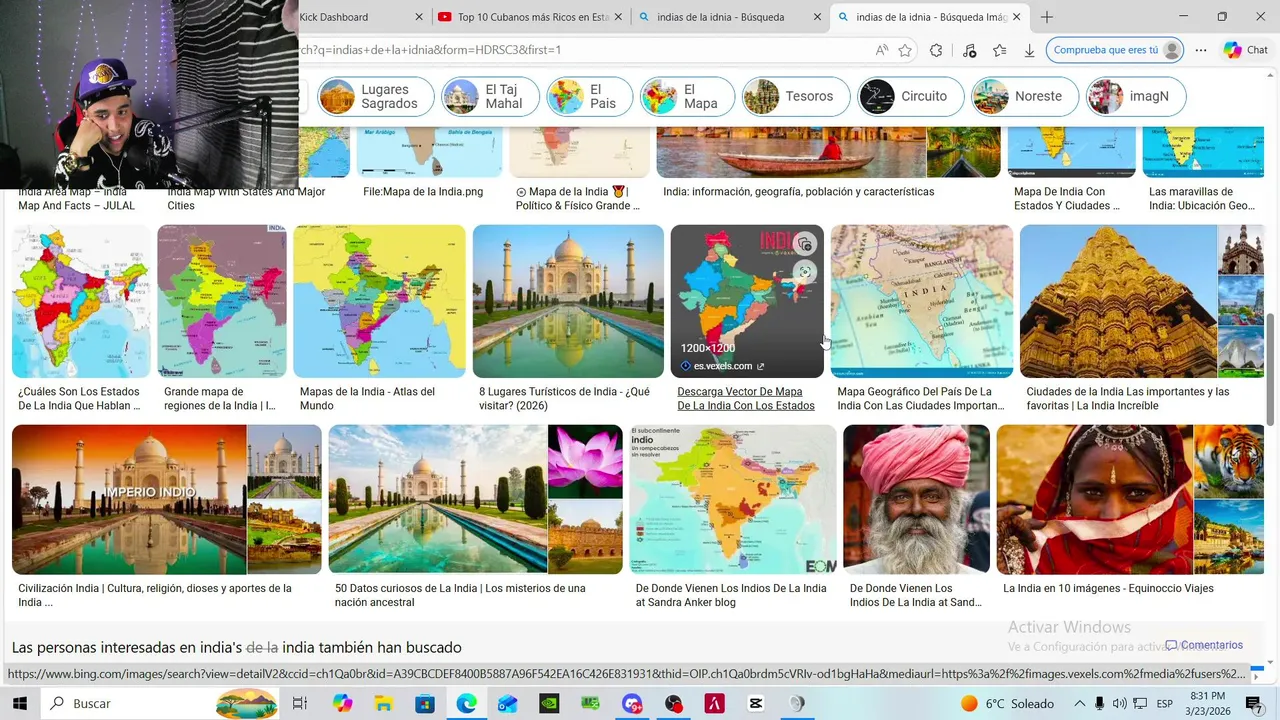Screen dimensions: 1280x720
Task: Open CapCut on taskbar
Action: tap(755, 703)
